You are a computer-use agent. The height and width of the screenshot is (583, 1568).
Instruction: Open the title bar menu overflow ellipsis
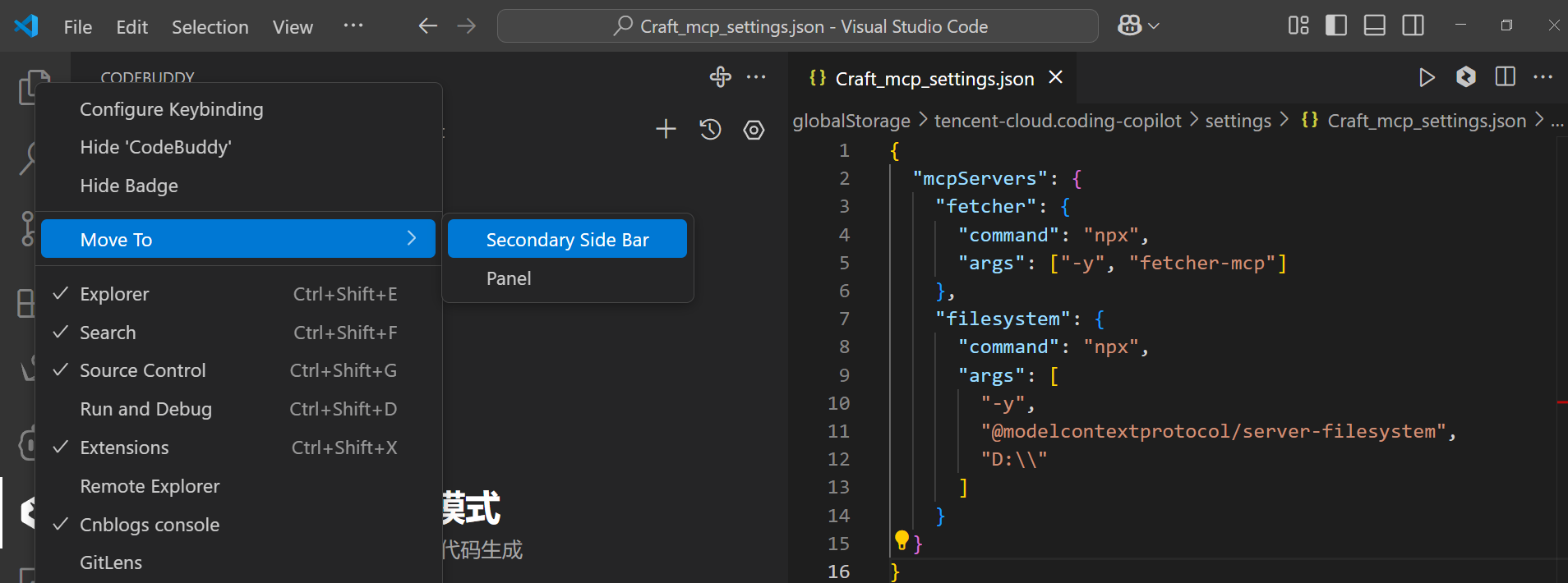pyautogui.click(x=353, y=25)
